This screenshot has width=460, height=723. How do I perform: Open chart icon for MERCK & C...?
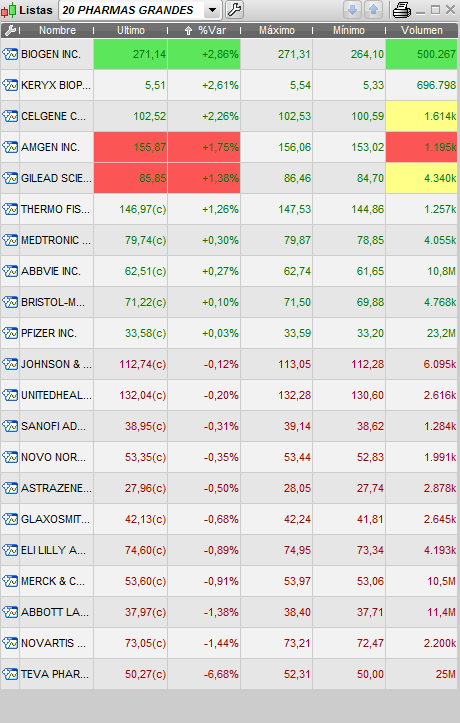(x=10, y=581)
